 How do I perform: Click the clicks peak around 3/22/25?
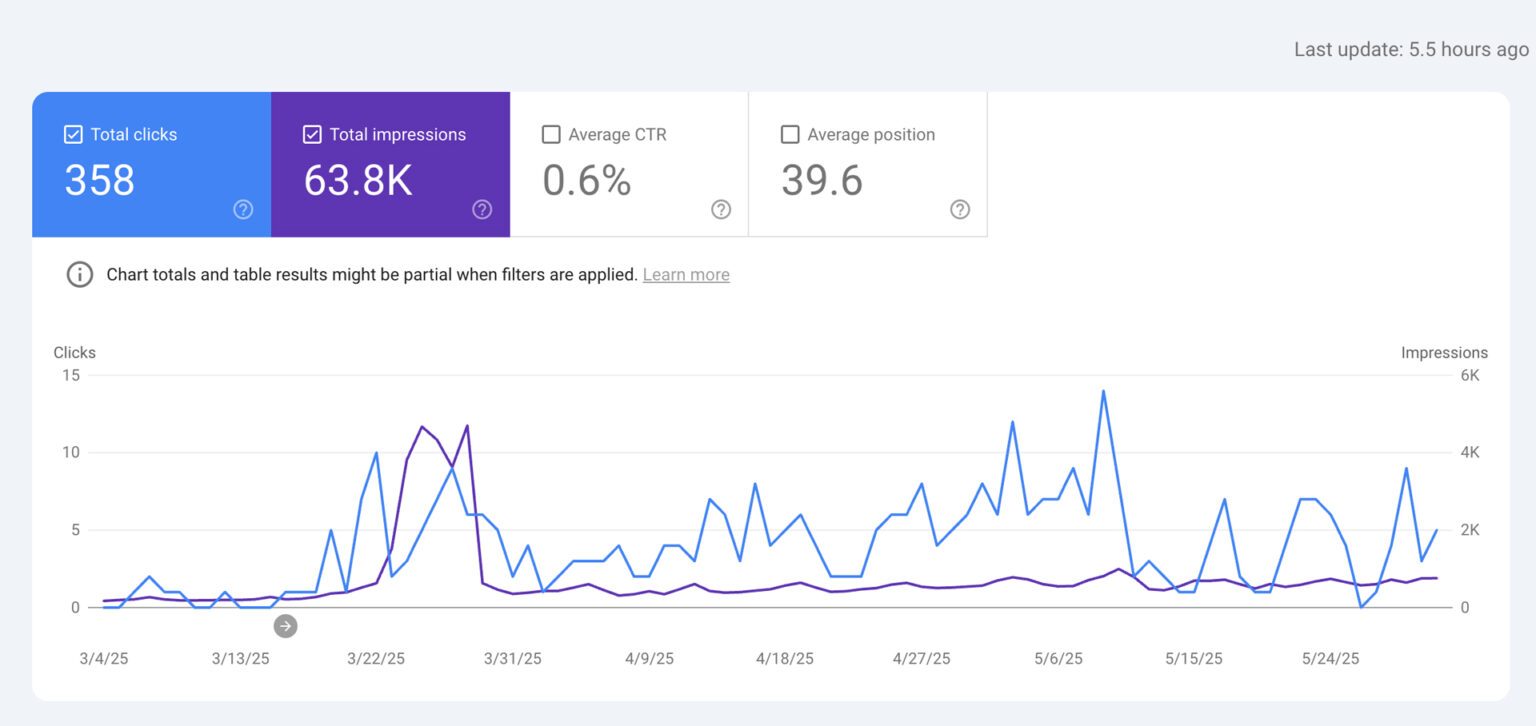point(378,452)
